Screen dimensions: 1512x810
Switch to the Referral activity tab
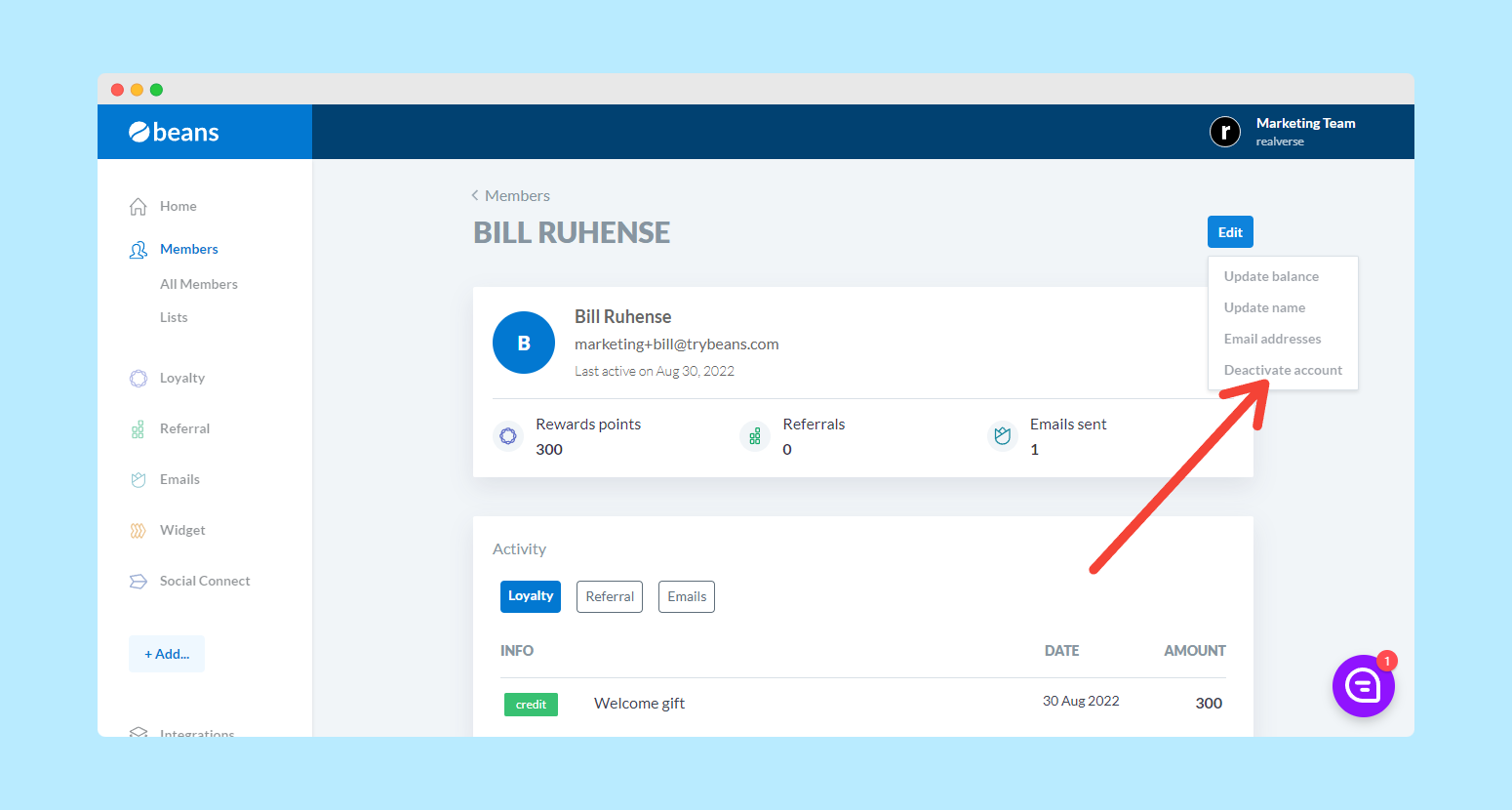click(610, 596)
